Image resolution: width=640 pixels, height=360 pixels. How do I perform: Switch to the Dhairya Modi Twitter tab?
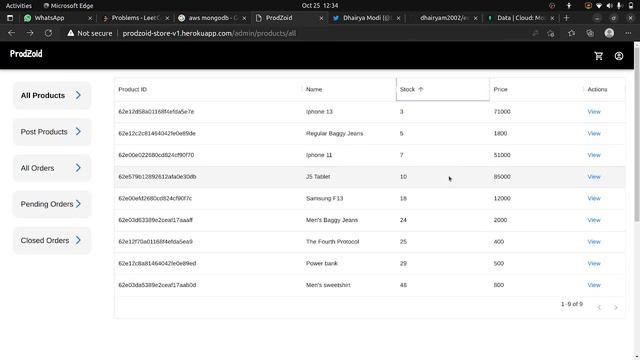pyautogui.click(x=367, y=18)
